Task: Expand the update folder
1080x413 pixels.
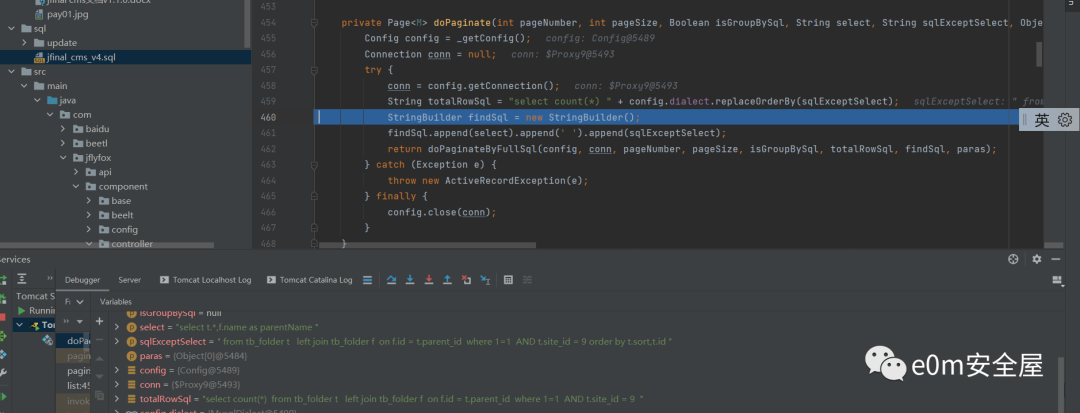Action: tap(24, 43)
